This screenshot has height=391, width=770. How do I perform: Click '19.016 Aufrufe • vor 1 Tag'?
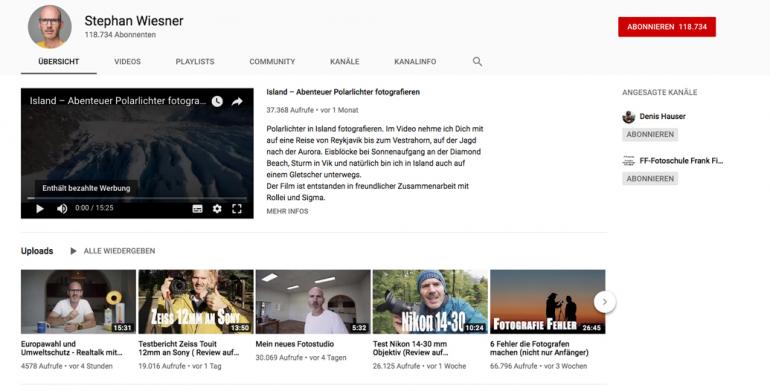coord(180,366)
